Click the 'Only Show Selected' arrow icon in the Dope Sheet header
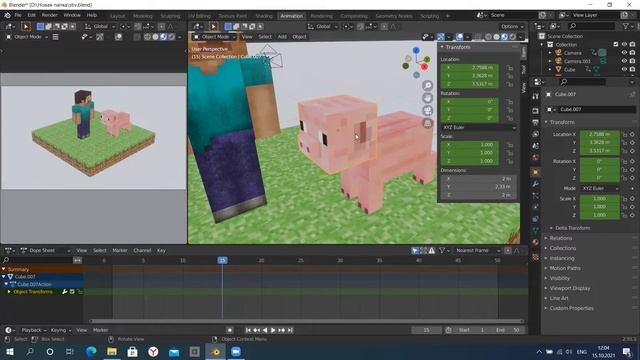The height and width of the screenshot is (360, 640). coord(415,251)
